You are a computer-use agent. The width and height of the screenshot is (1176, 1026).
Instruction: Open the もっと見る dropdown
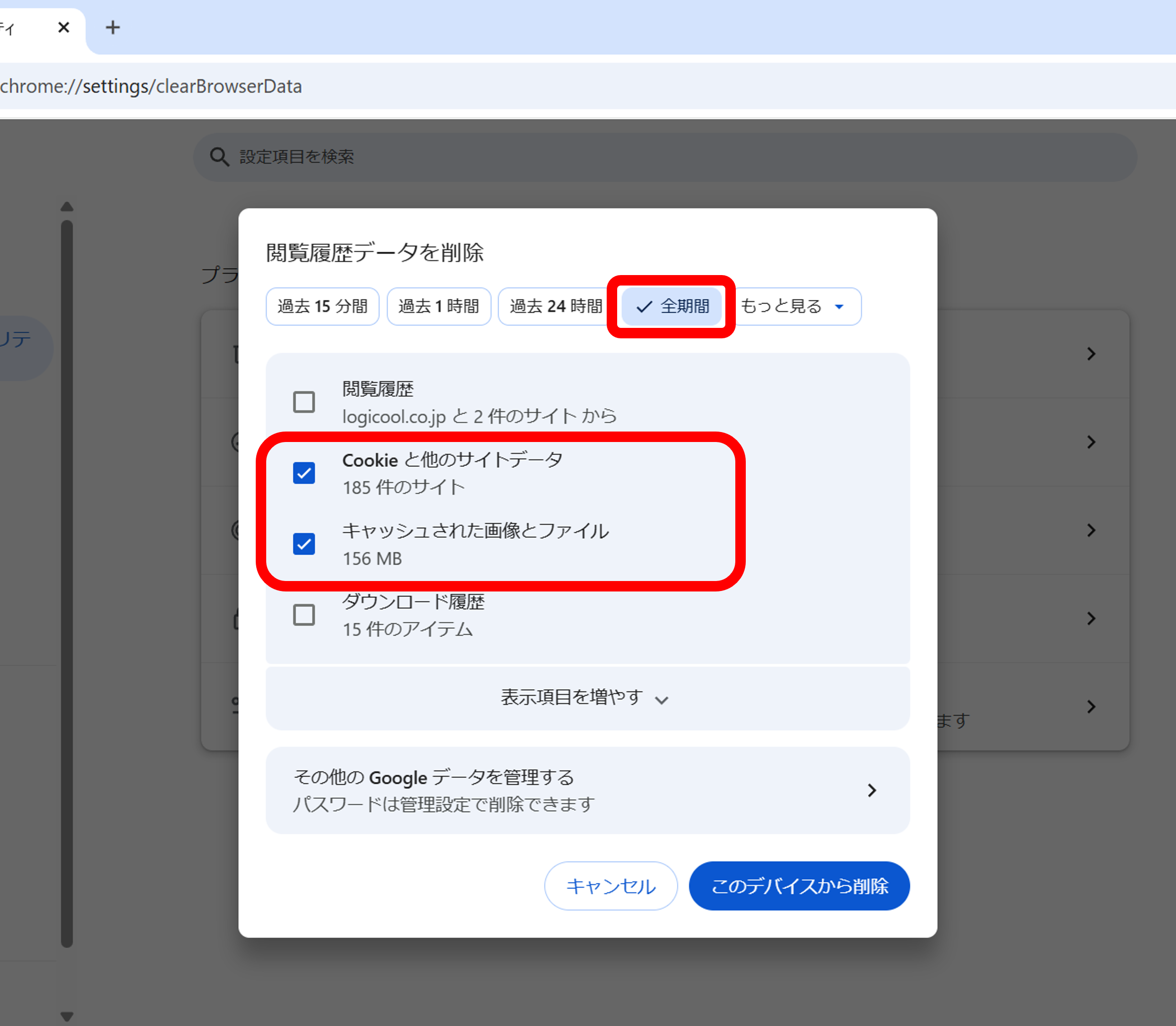click(797, 306)
